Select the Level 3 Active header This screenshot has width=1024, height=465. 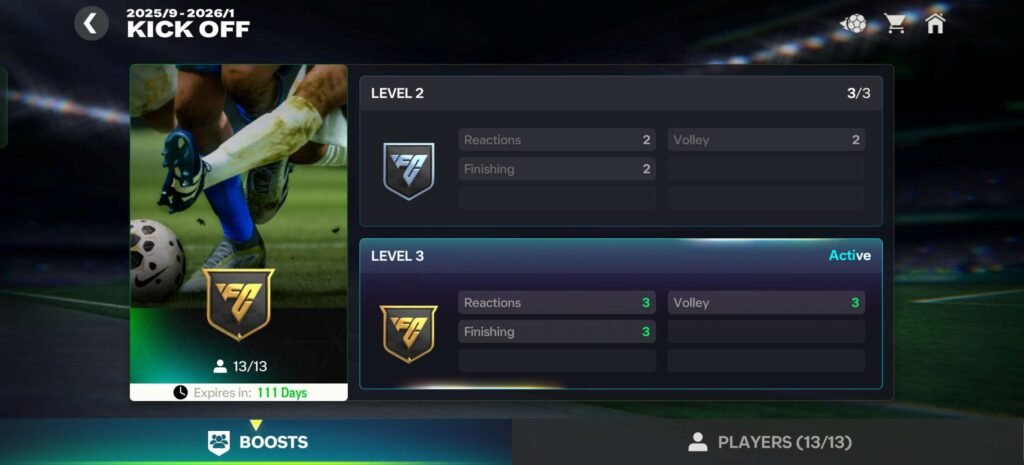[620, 255]
